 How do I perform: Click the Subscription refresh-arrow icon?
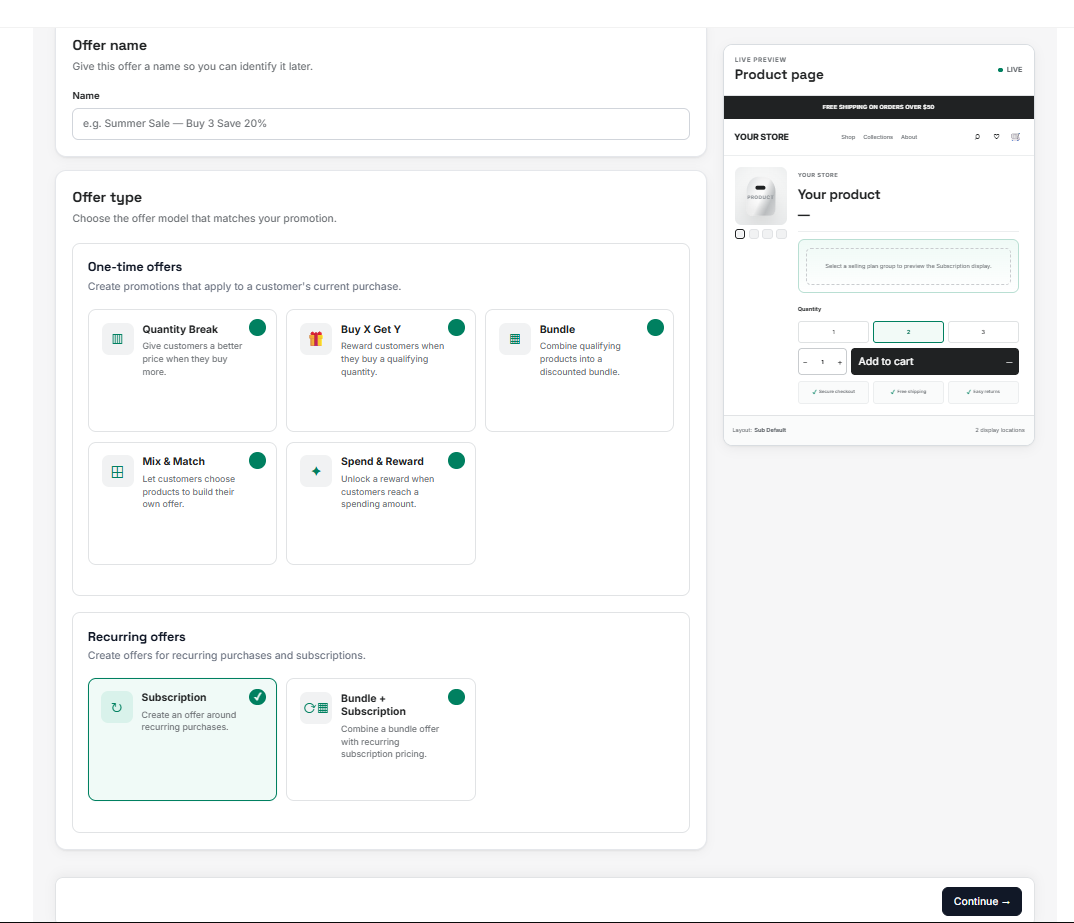pos(116,707)
